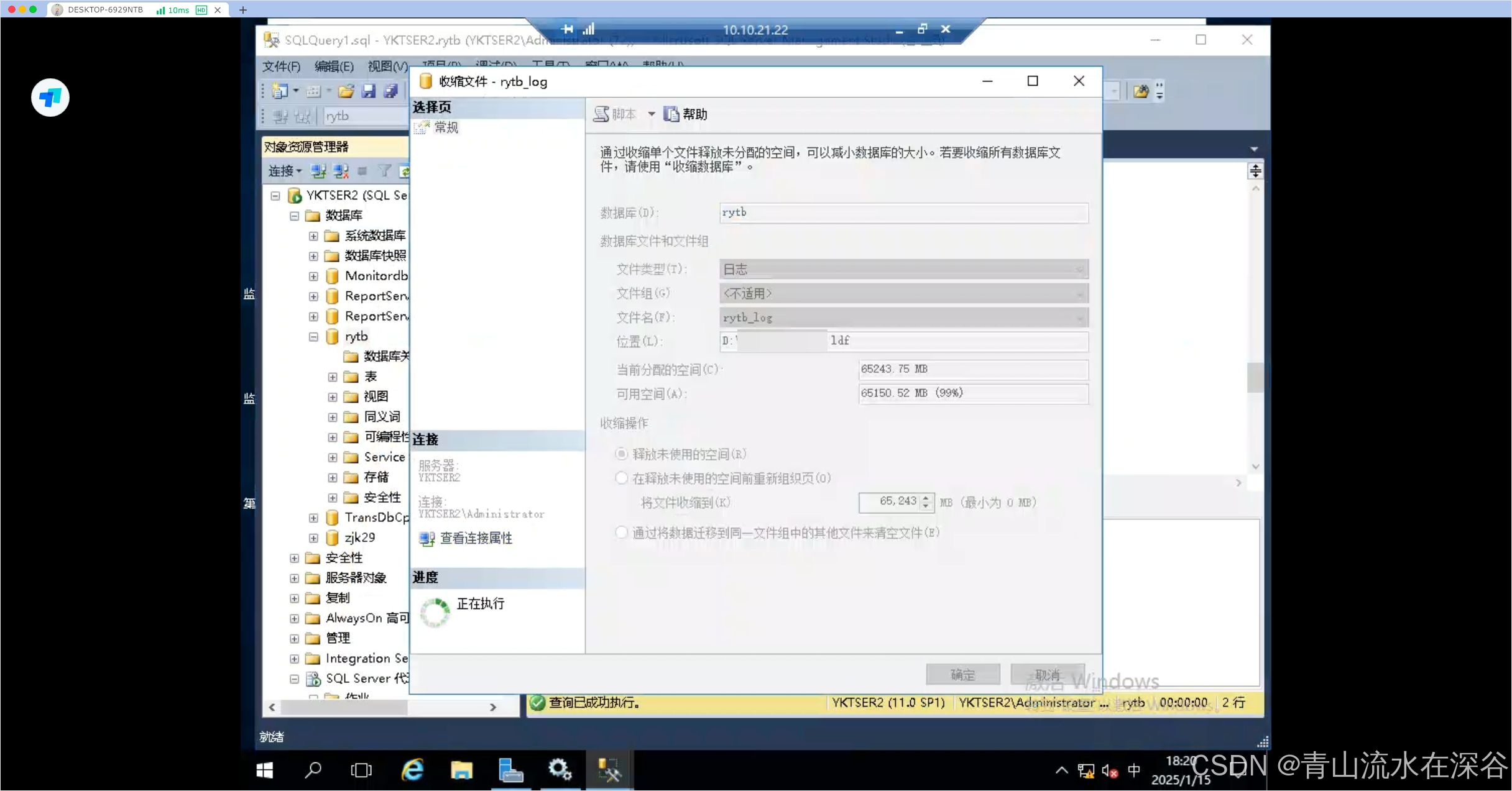Click the 查看连接属性 link
Viewport: 1512px width, 791px height.
click(x=476, y=538)
